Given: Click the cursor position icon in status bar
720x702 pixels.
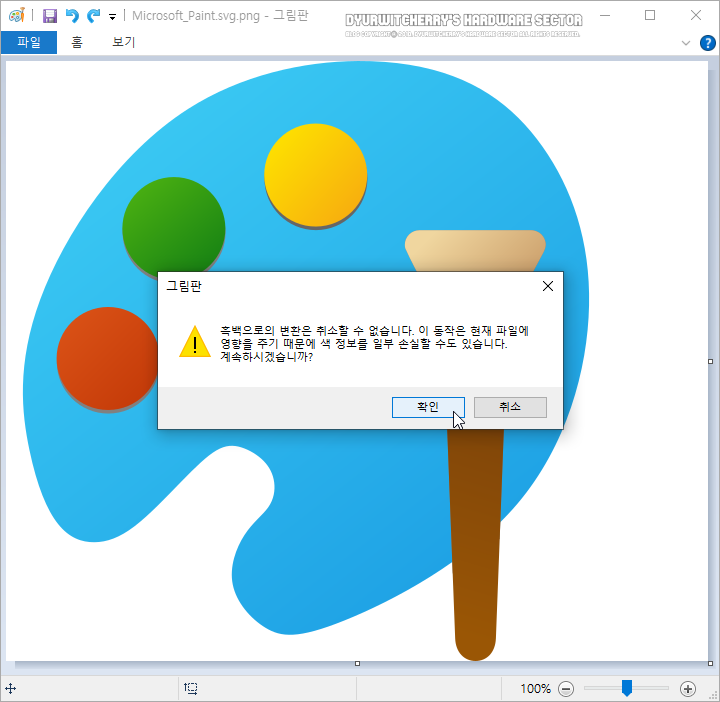Looking at the screenshot, I should [x=11, y=688].
